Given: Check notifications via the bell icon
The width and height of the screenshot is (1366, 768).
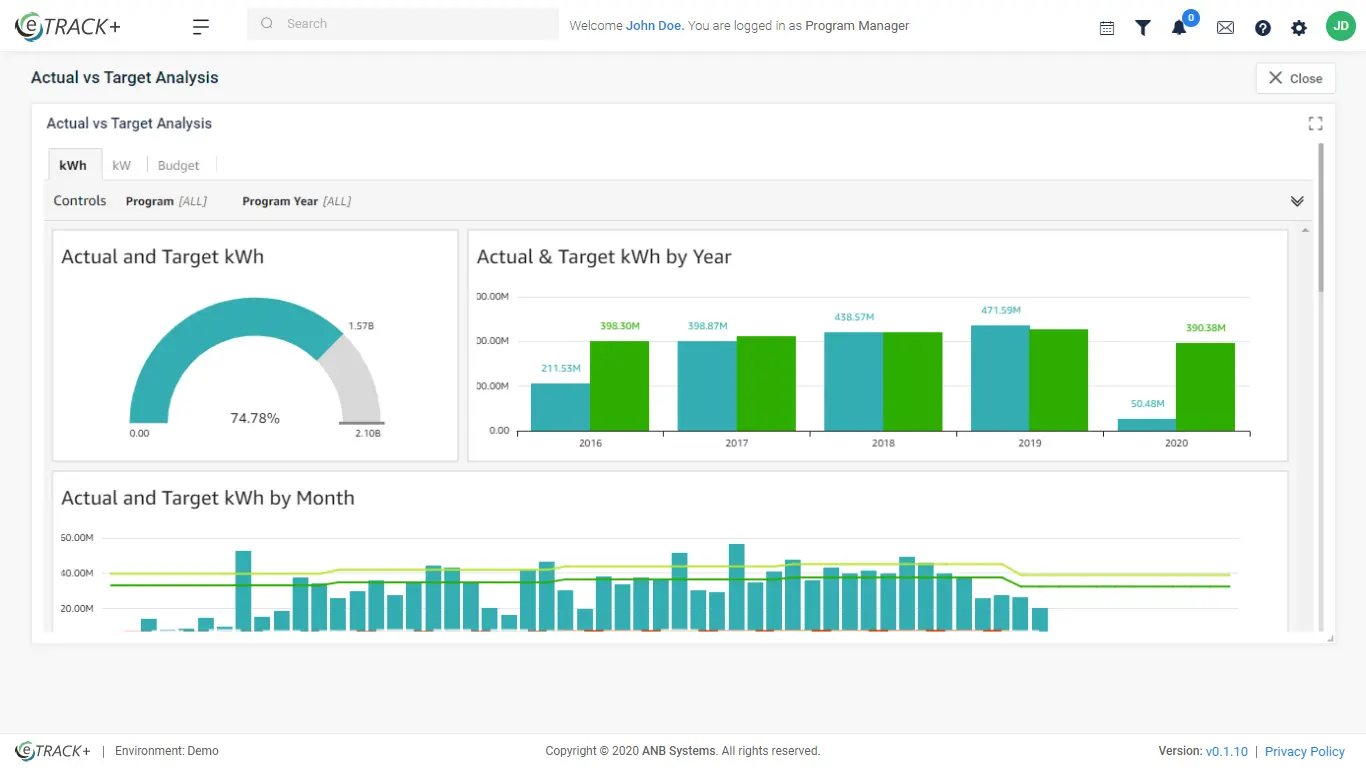Looking at the screenshot, I should click(1179, 28).
